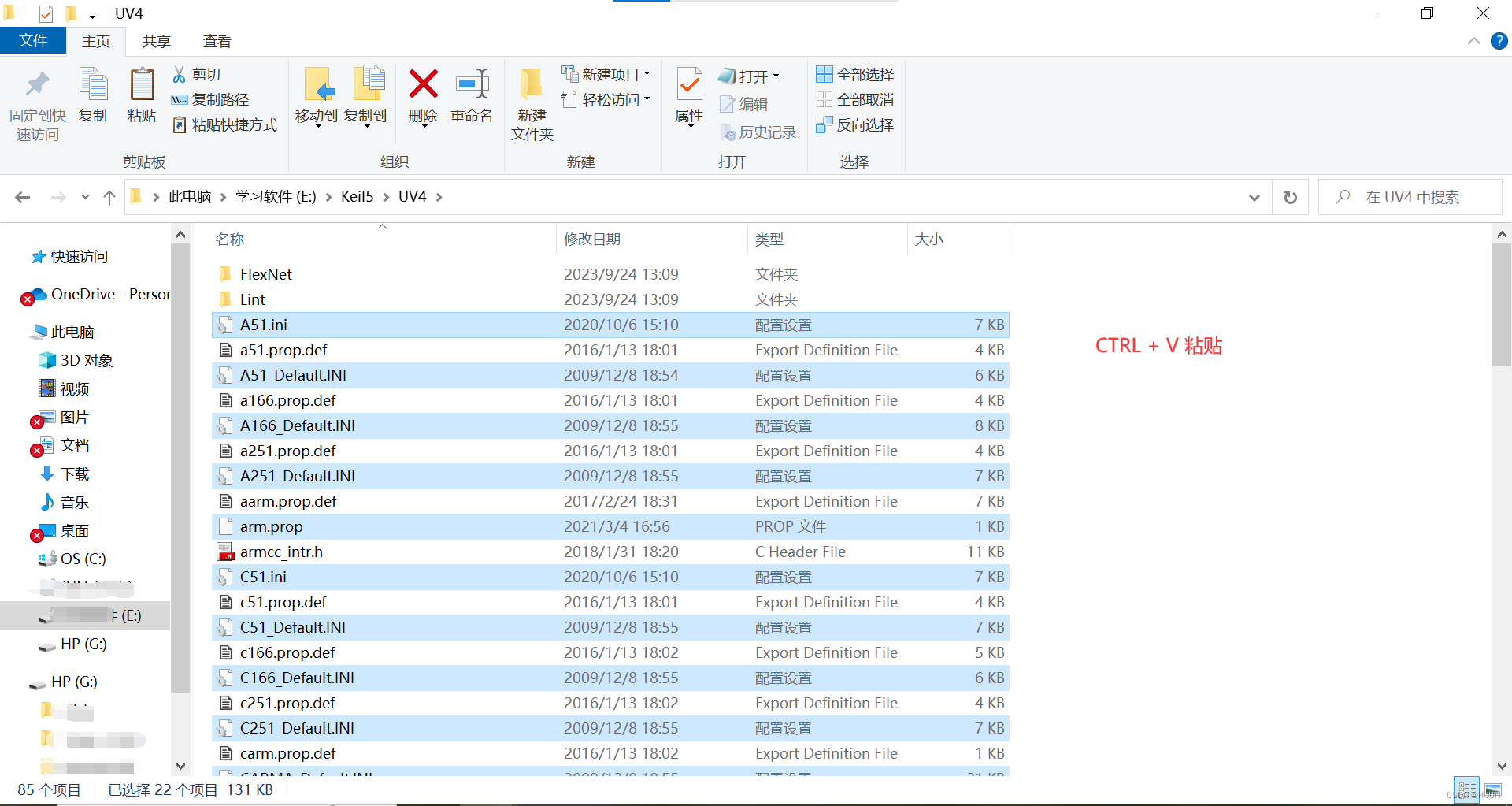Click the Pin to Quick Access icon
This screenshot has height=806, width=1512.
coord(37,84)
